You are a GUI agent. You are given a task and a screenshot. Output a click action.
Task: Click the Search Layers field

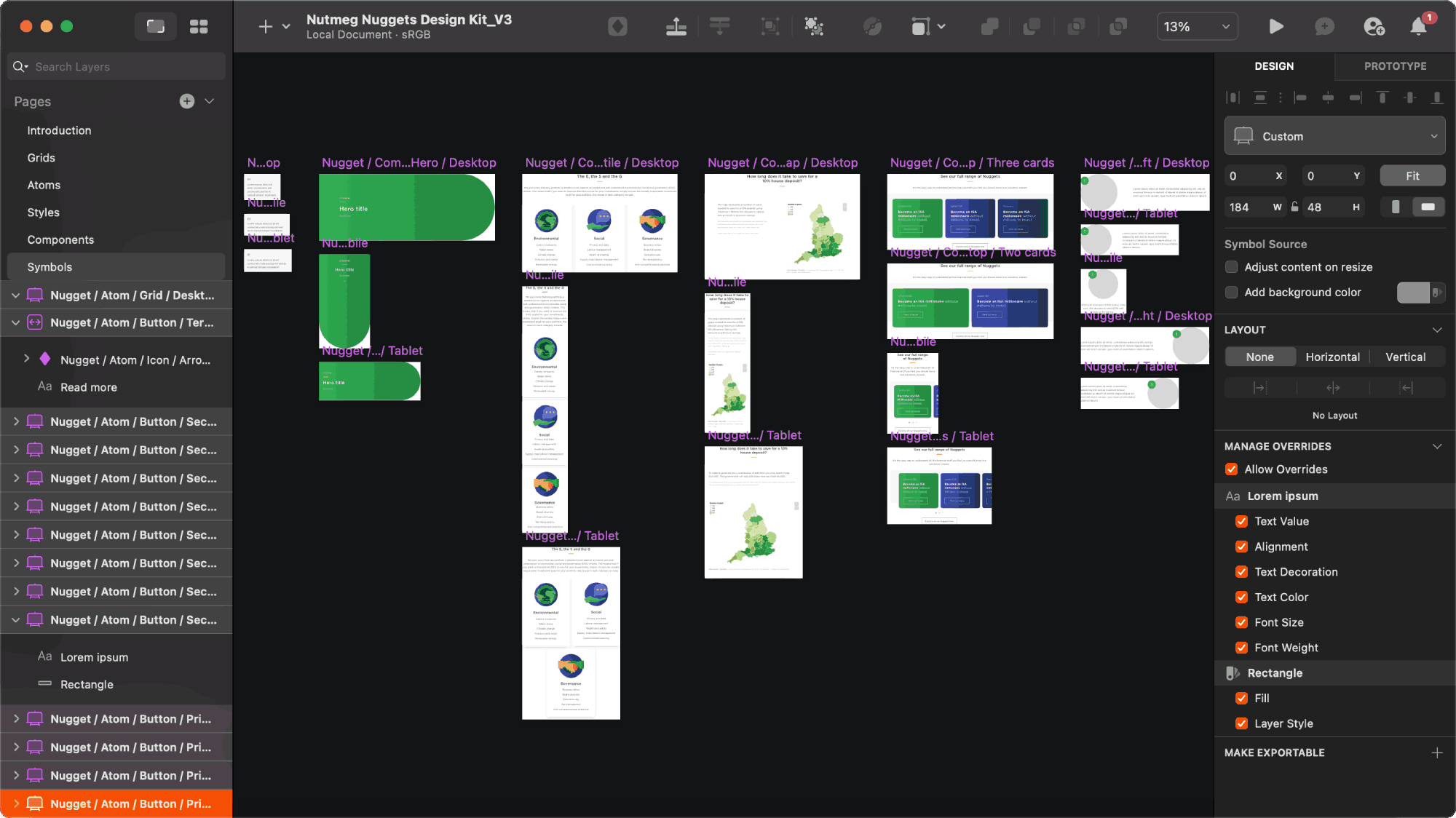click(x=116, y=66)
